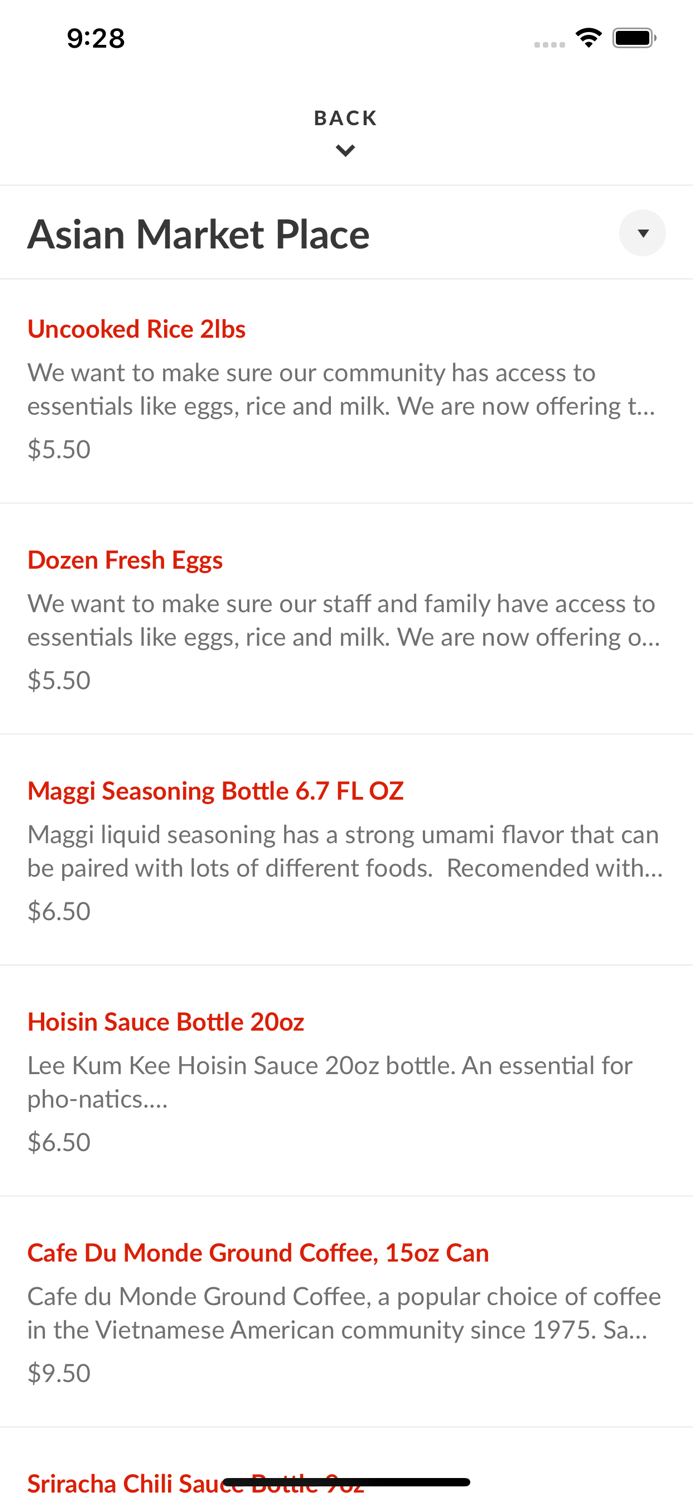Viewport: 693px width, 1500px height.
Task: View the Hoisin Sauce Bottle 20oz details
Action: coord(166,1023)
